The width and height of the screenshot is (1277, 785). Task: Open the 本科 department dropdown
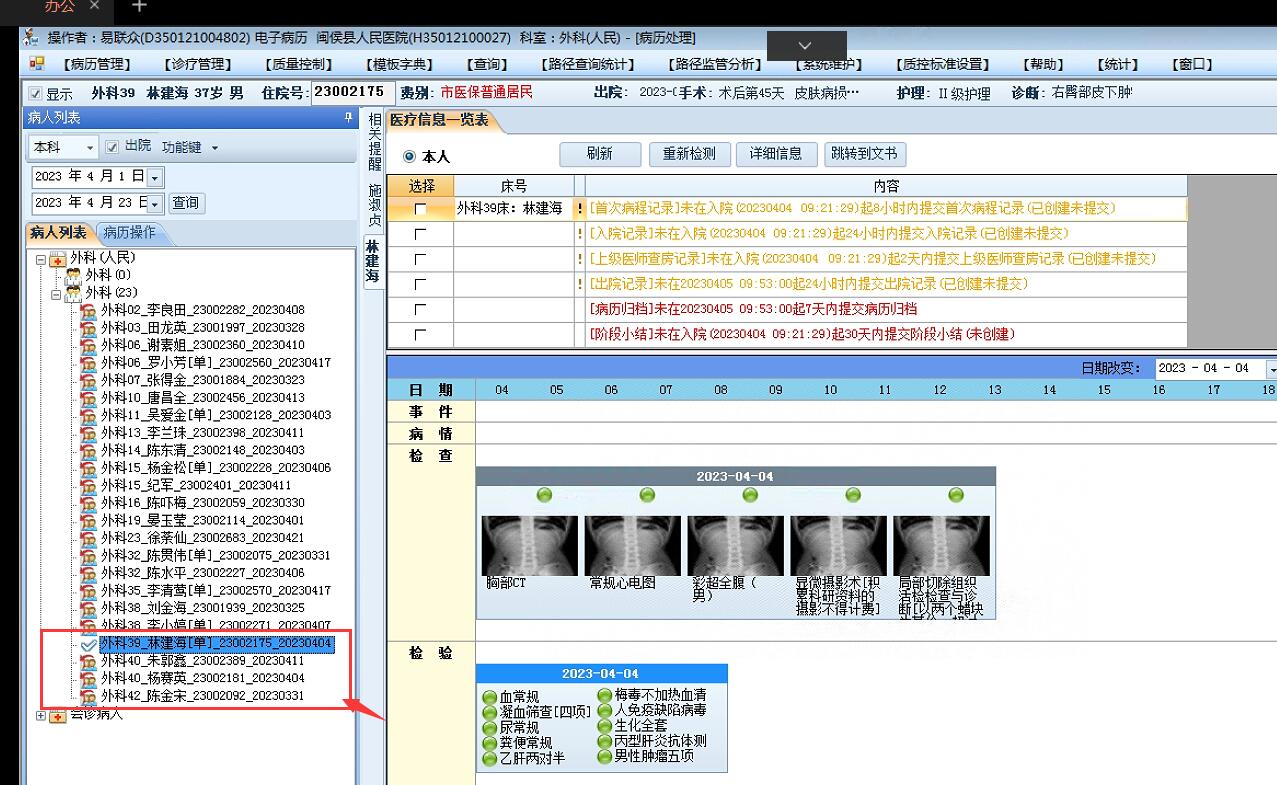[x=89, y=147]
